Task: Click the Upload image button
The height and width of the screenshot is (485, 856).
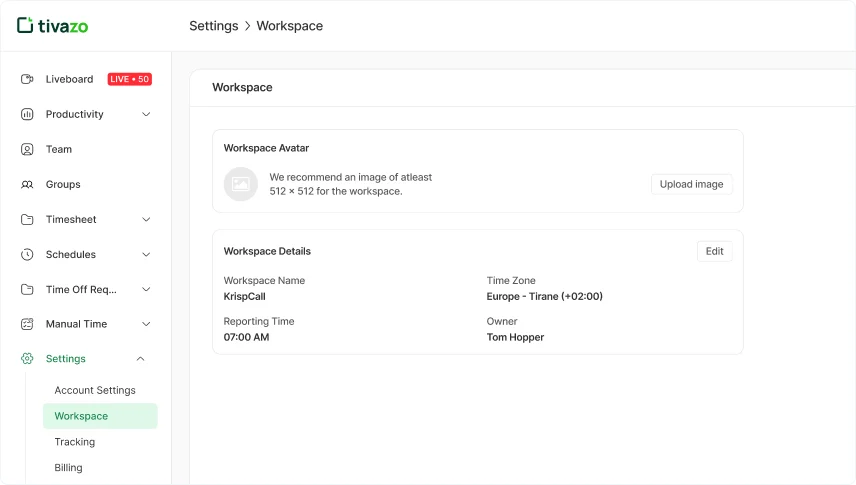Action: pyautogui.click(x=691, y=184)
